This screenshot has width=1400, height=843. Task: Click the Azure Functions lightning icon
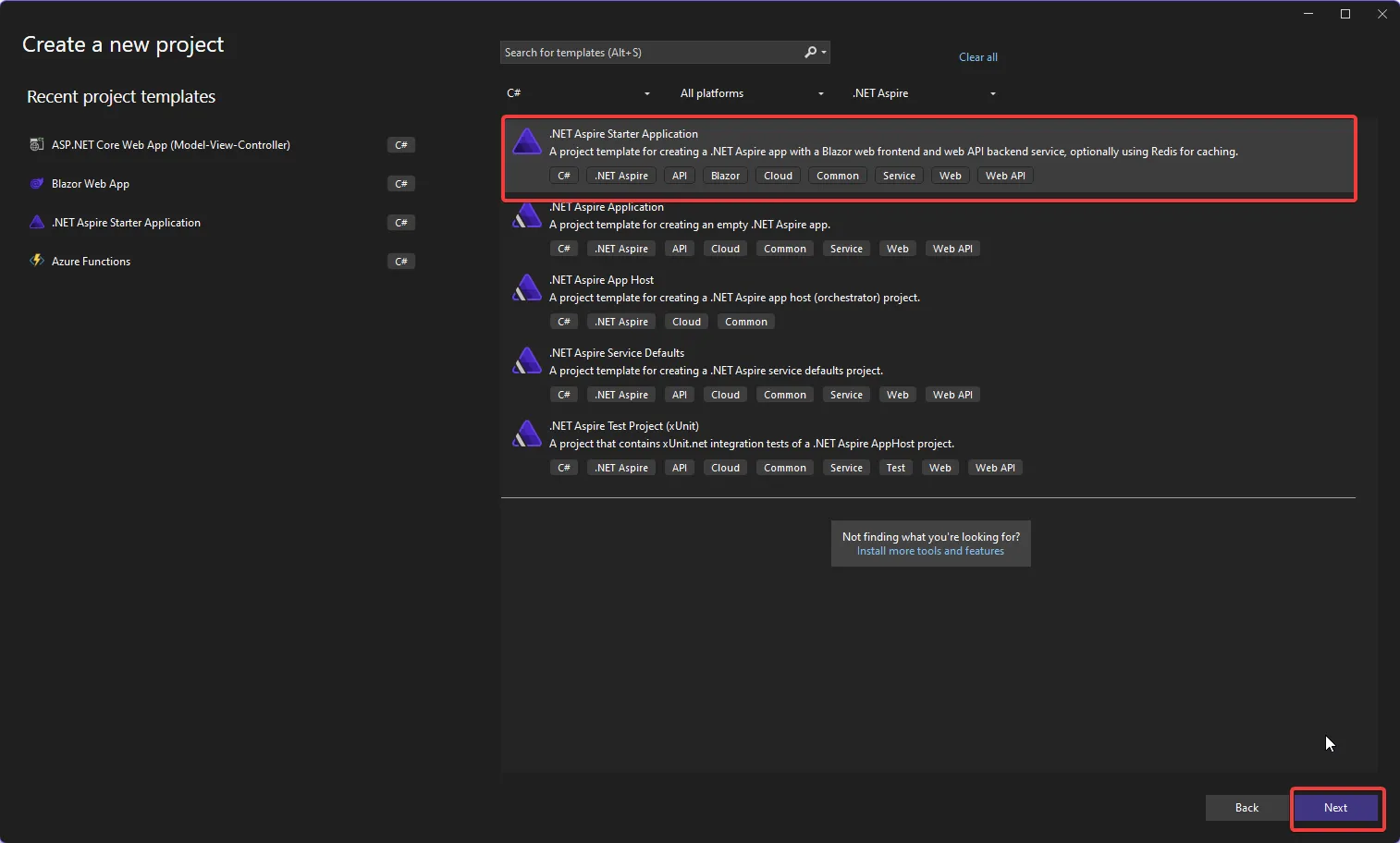pyautogui.click(x=37, y=261)
